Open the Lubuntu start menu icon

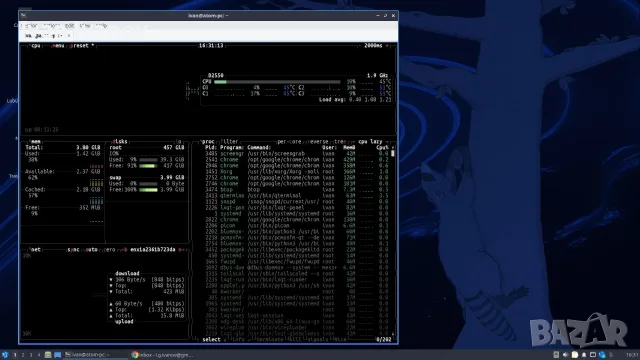[x=5, y=355]
